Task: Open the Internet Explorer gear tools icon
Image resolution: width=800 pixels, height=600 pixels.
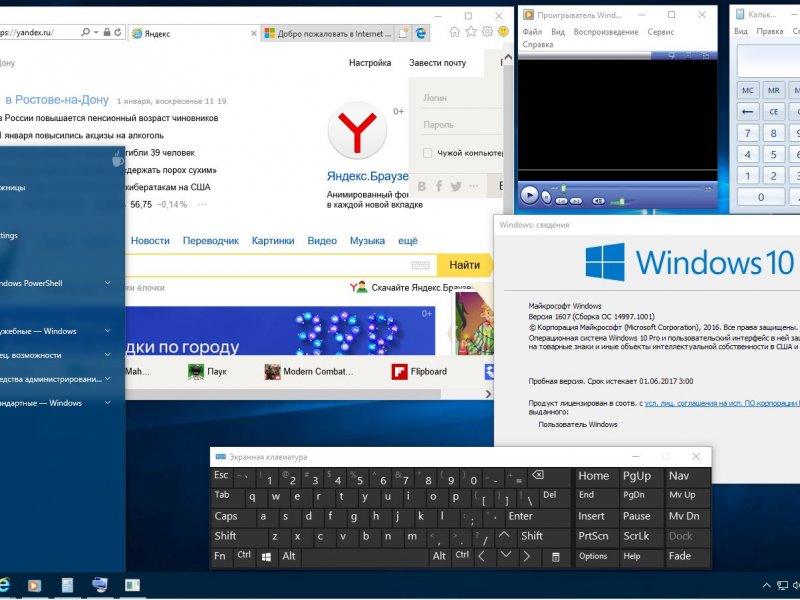Action: coord(487,32)
